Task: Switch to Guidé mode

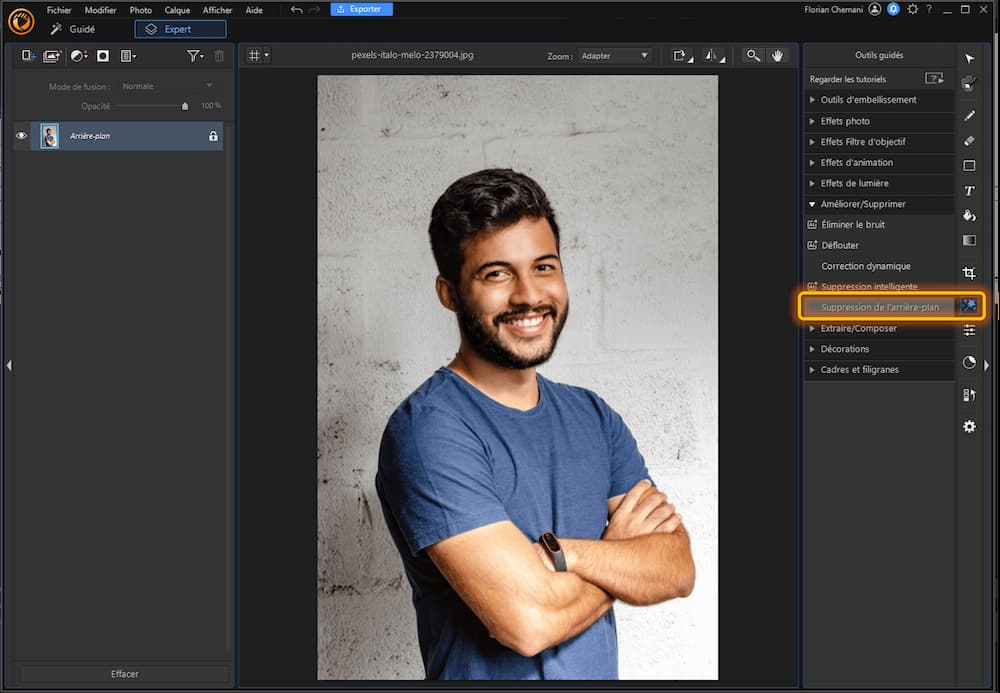Action: coord(73,29)
